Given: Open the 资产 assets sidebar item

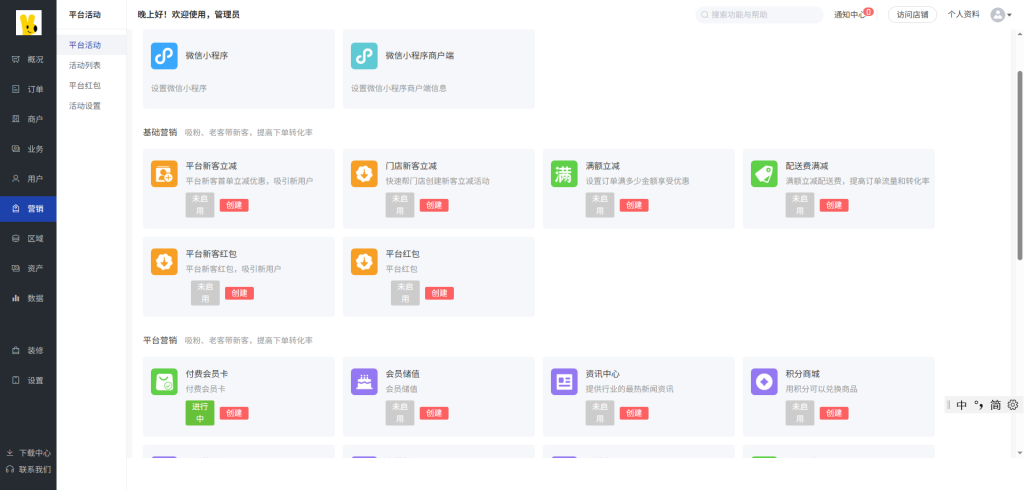Looking at the screenshot, I should [28, 269].
